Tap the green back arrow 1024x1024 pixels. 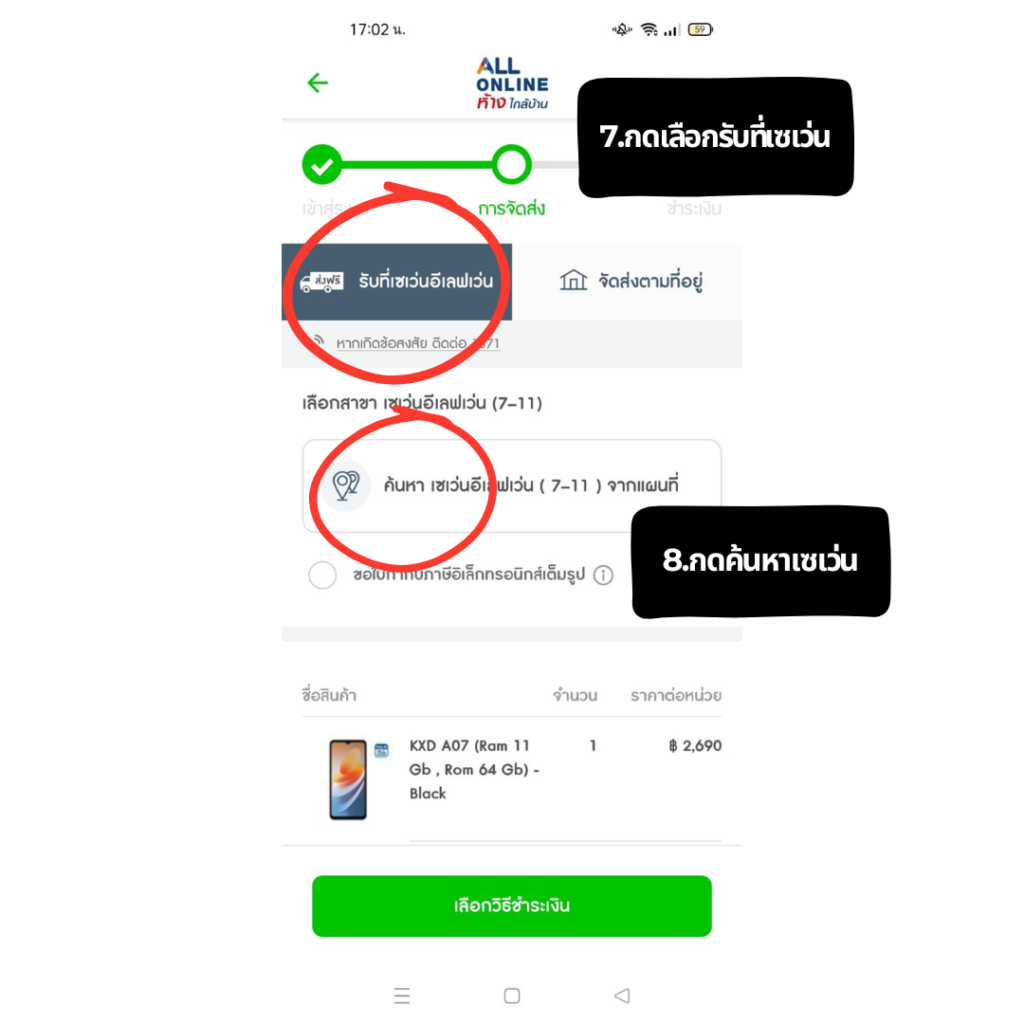click(317, 83)
